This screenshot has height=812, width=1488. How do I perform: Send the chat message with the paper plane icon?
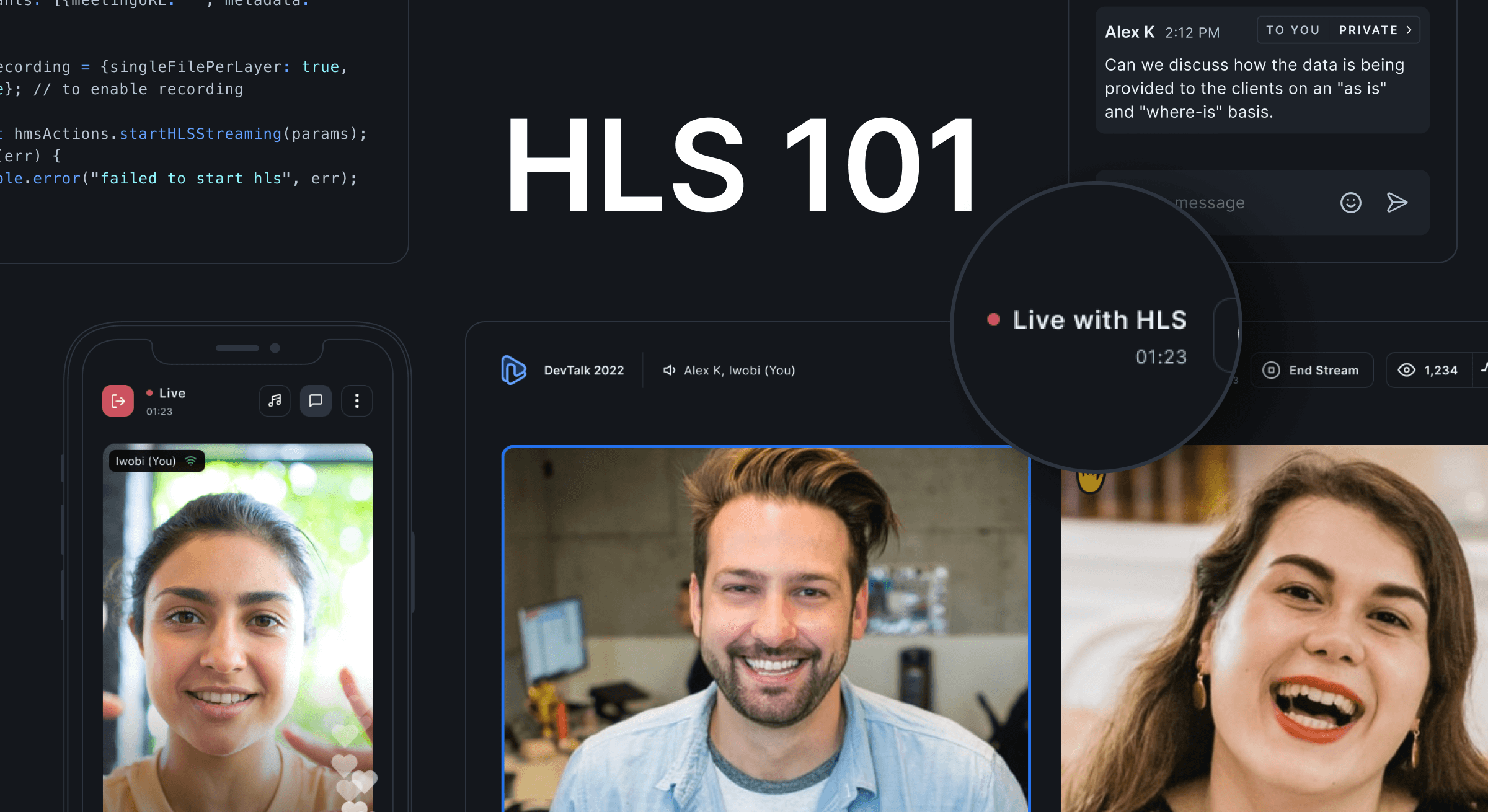pos(1397,203)
